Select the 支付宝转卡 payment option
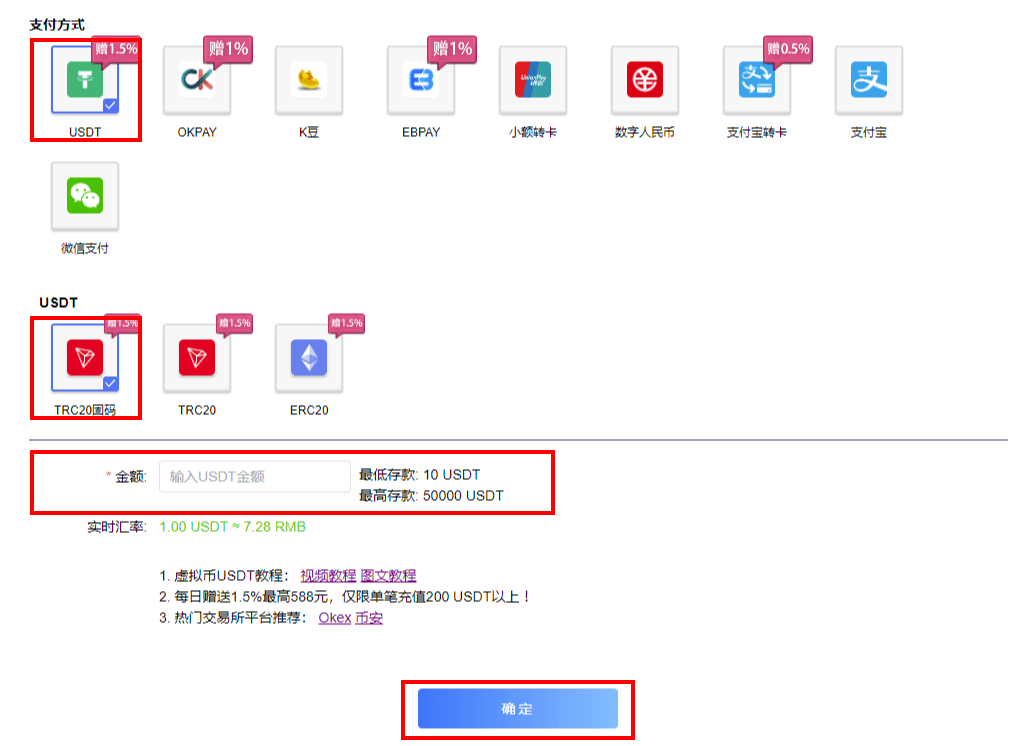Viewport: 1035px width, 746px height. click(x=757, y=80)
